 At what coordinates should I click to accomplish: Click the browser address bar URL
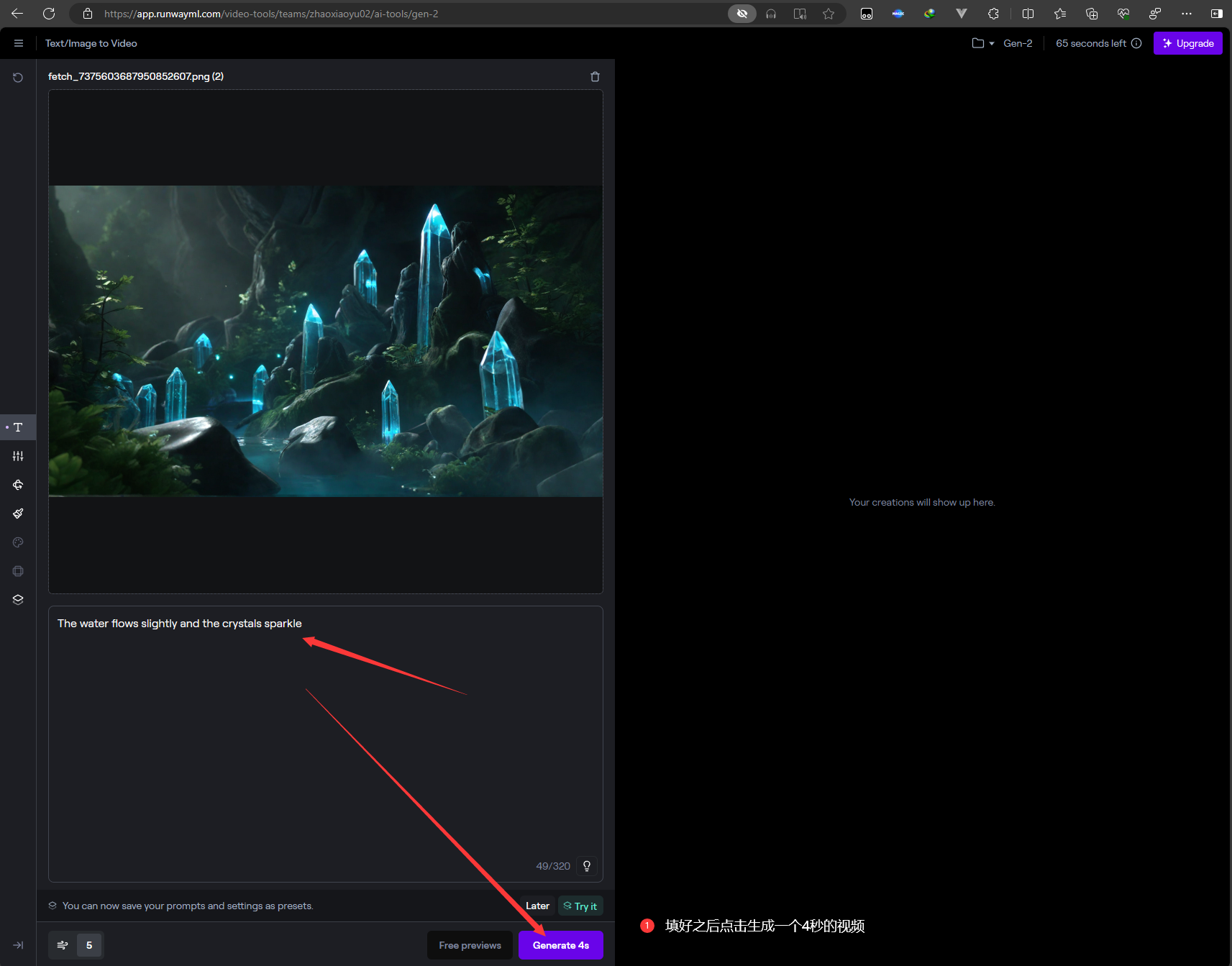point(271,14)
